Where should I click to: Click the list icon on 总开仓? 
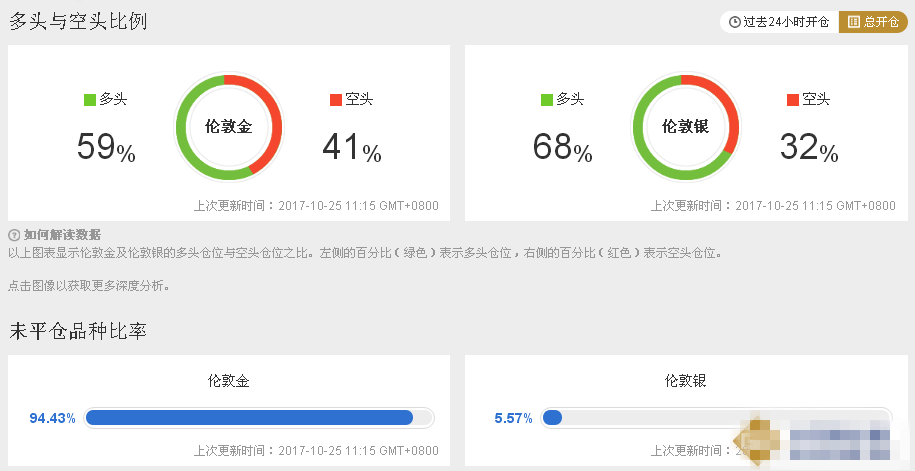(x=854, y=22)
